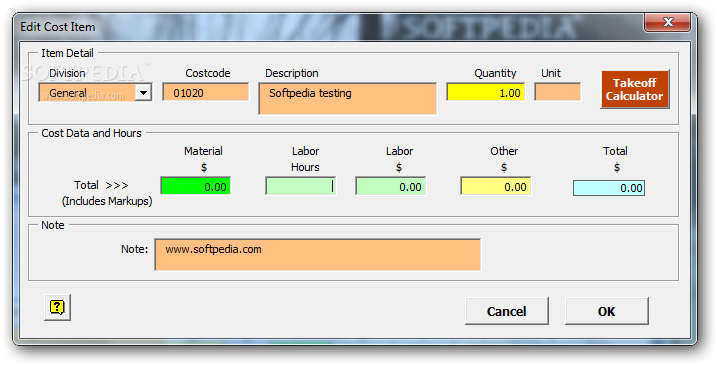Click the yellow Other $ field
Viewport: 718px width, 366px height.
coord(495,187)
